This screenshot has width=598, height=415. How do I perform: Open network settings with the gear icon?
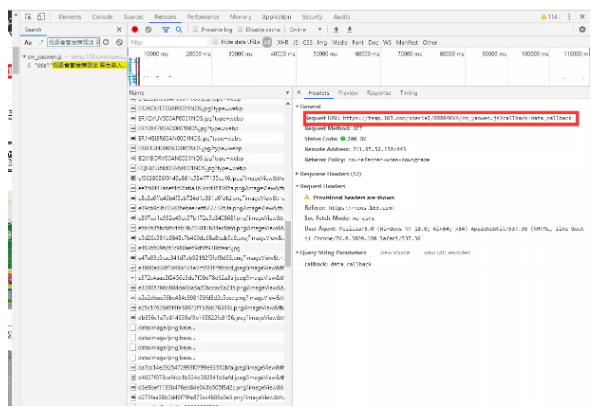(x=582, y=29)
